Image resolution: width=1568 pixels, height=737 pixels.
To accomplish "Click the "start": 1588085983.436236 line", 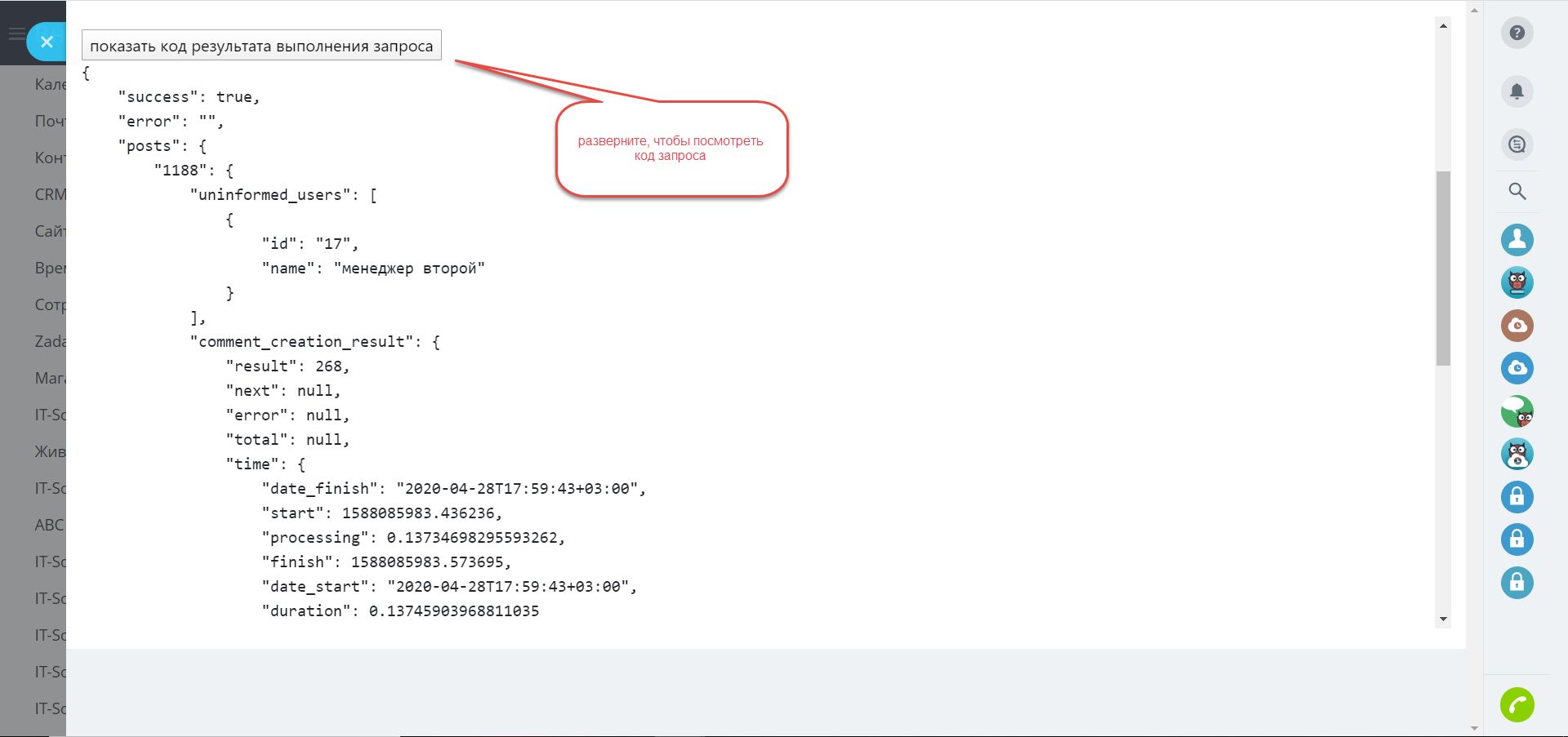I will (382, 513).
